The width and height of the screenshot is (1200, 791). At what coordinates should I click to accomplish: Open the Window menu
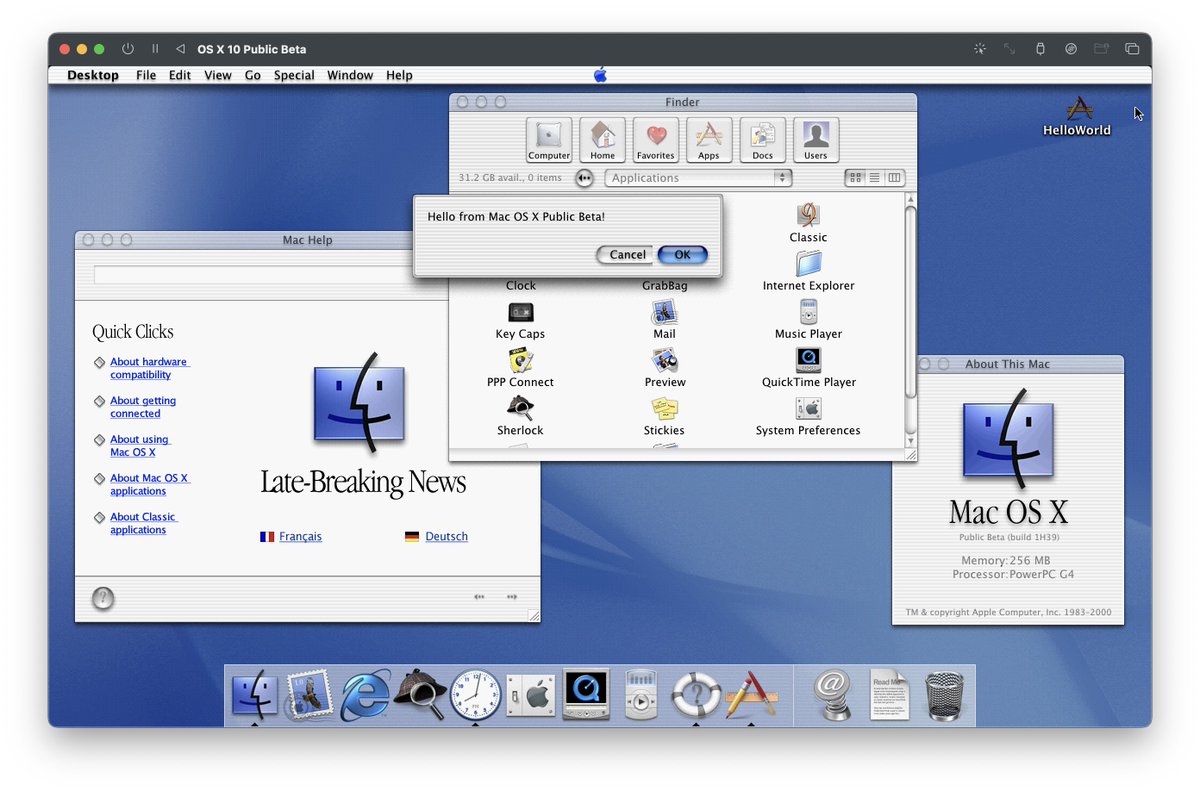click(x=350, y=75)
